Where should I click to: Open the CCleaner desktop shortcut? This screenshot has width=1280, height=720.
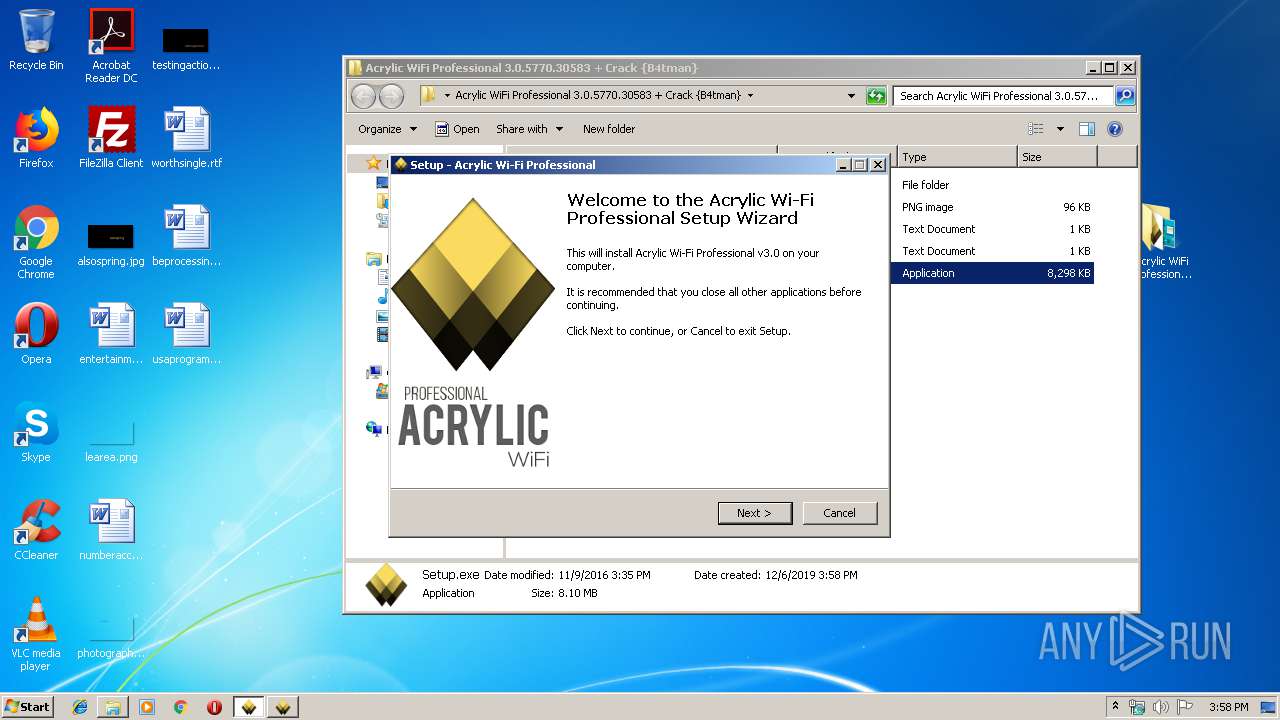coord(36,530)
